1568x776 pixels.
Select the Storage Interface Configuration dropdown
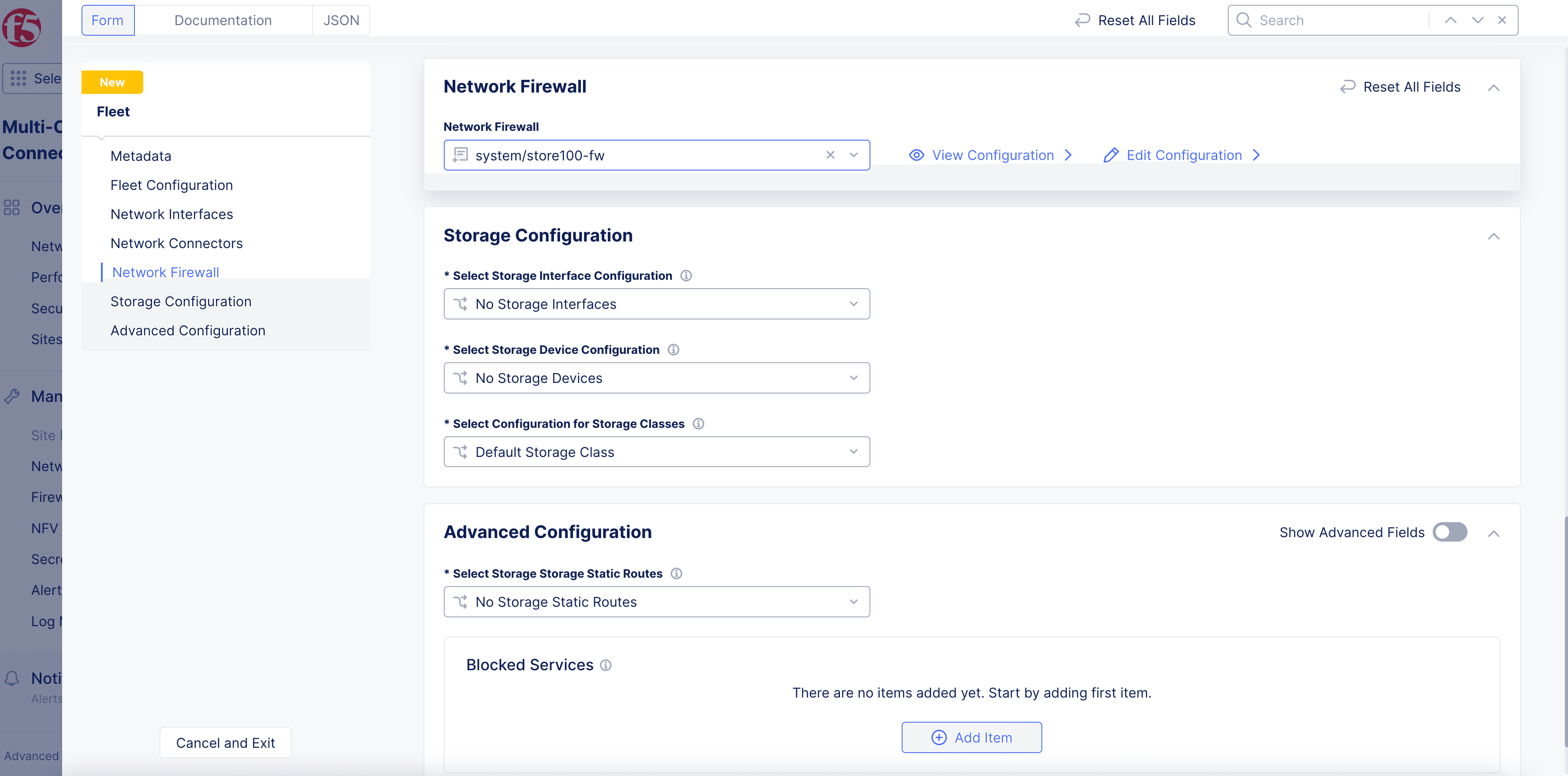(x=657, y=303)
